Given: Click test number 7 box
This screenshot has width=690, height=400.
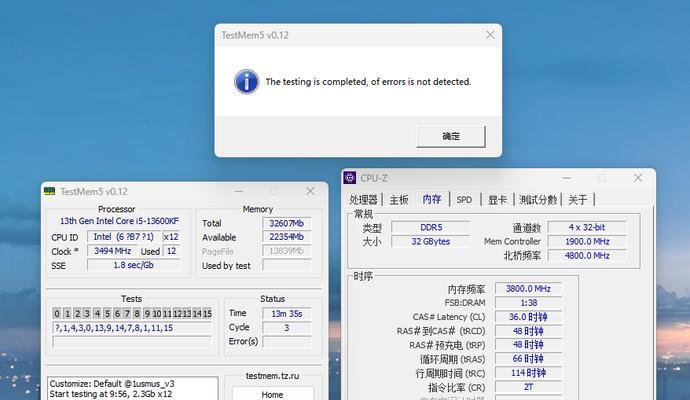Looking at the screenshot, I should pos(127,313).
